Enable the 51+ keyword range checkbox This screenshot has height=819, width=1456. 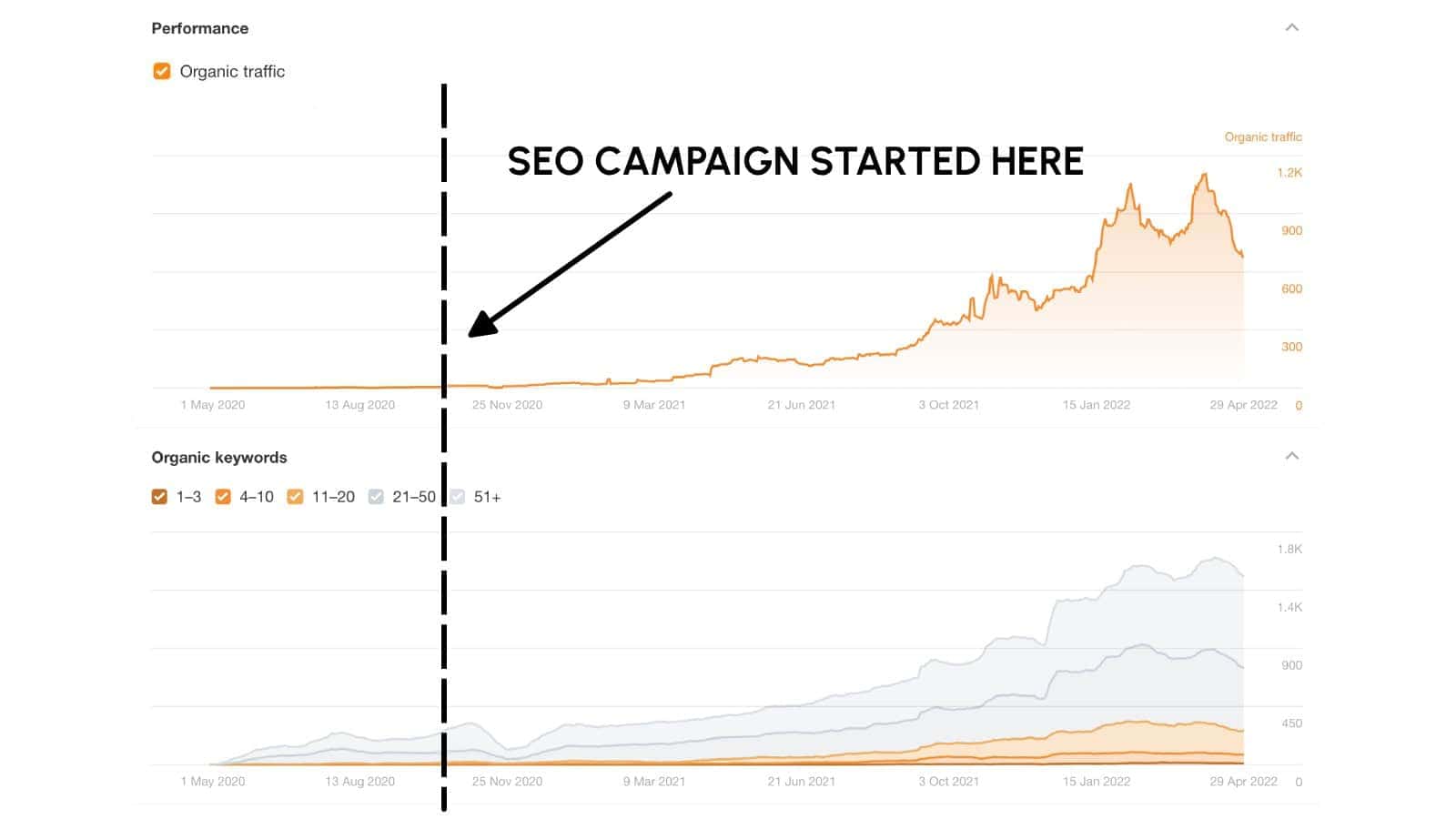458,497
